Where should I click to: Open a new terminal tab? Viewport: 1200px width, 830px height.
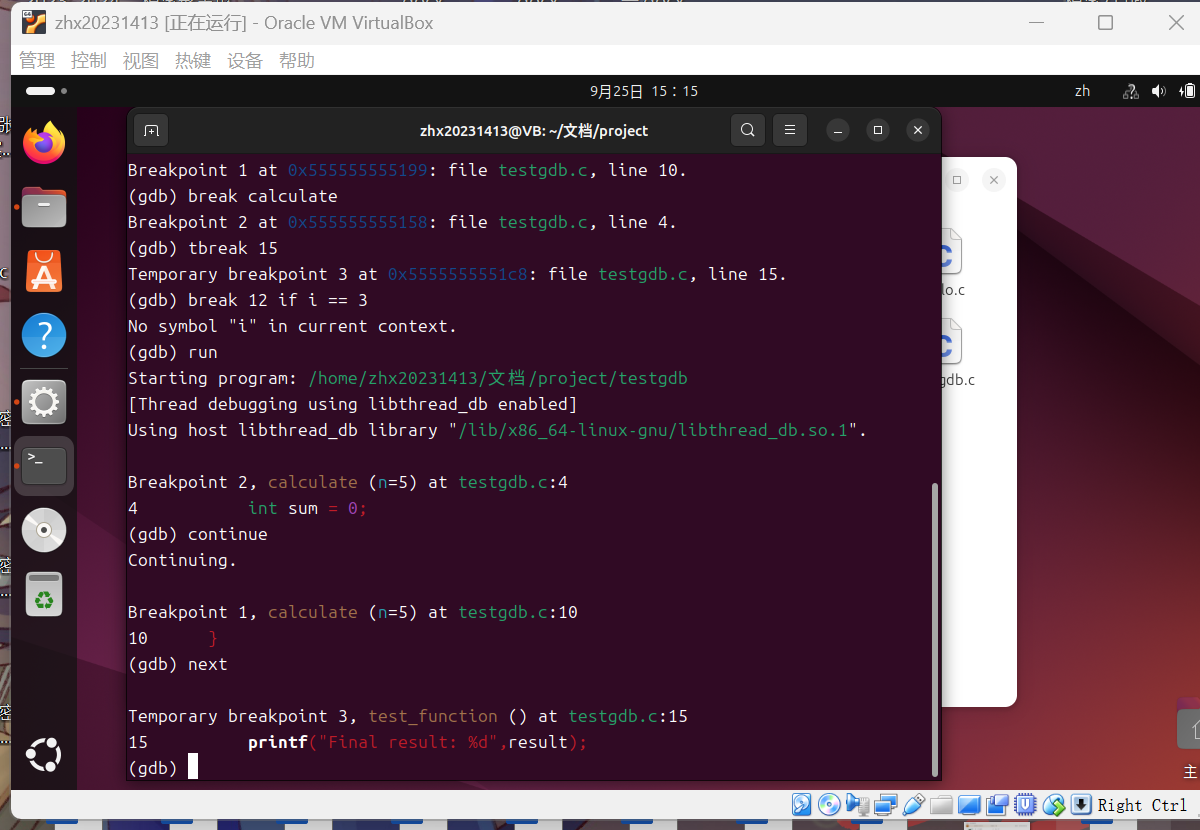point(150,130)
